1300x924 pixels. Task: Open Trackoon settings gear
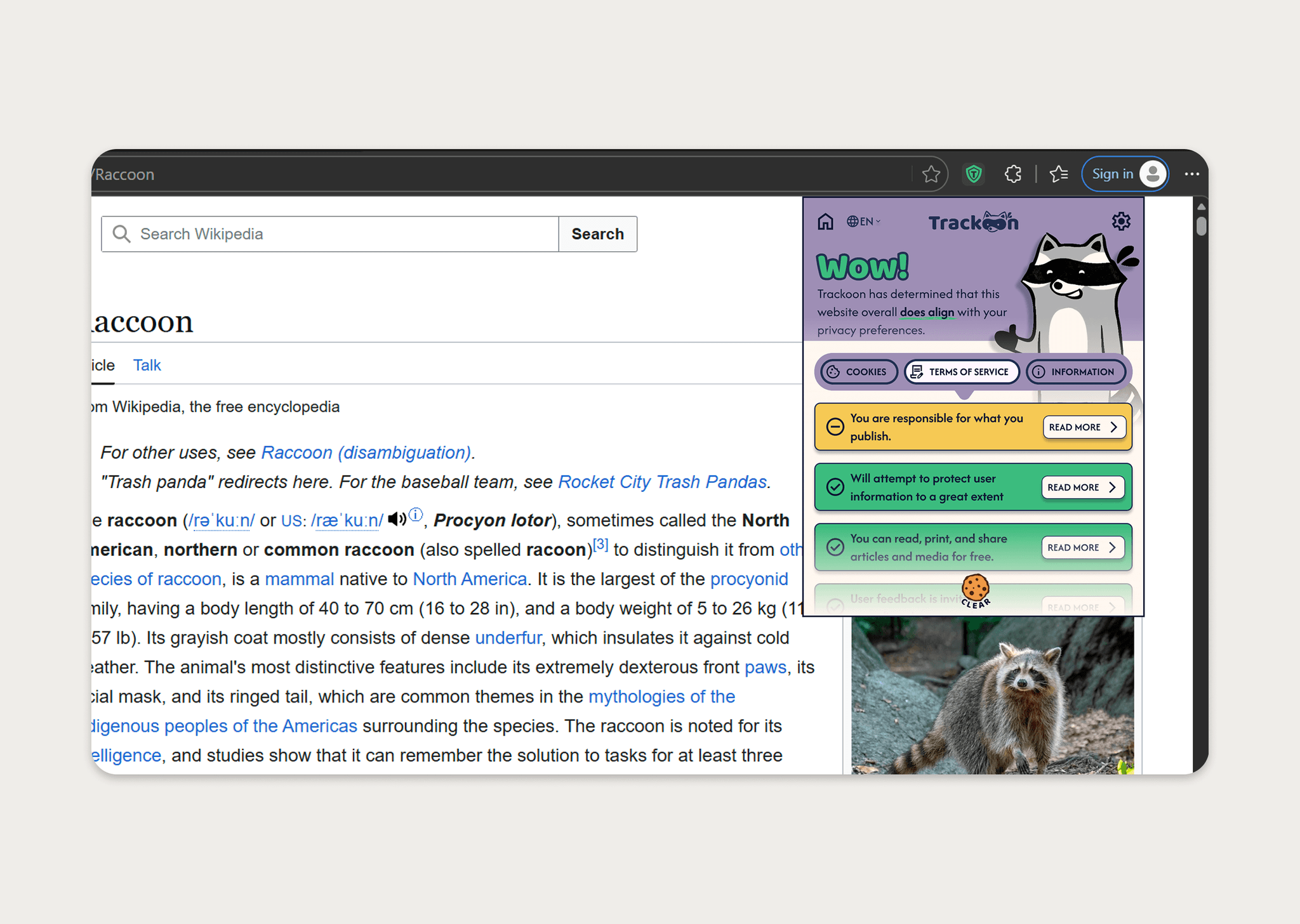(x=1121, y=221)
